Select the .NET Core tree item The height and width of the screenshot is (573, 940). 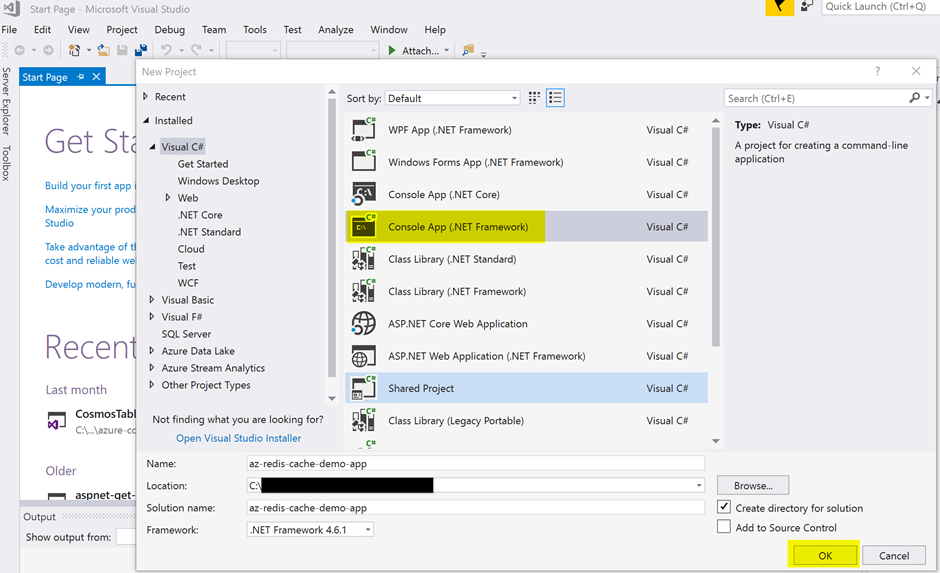[200, 215]
